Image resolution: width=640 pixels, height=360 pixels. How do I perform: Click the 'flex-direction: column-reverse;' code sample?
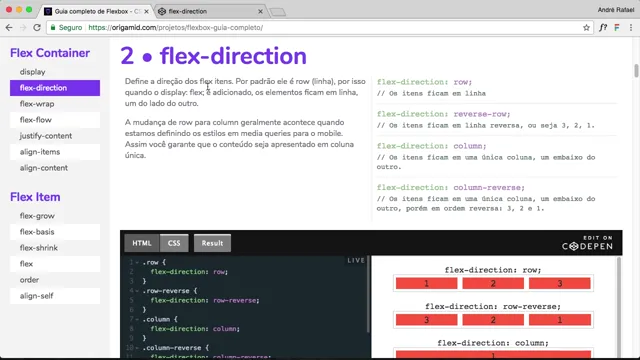[x=451, y=188]
